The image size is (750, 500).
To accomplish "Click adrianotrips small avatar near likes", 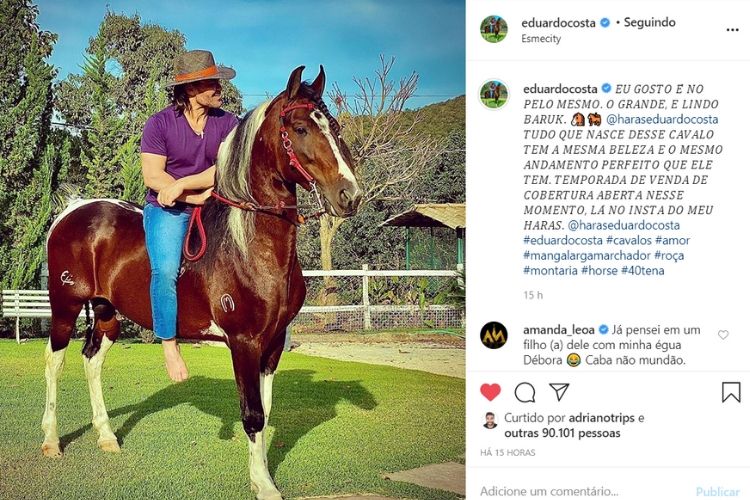I will tap(490, 420).
